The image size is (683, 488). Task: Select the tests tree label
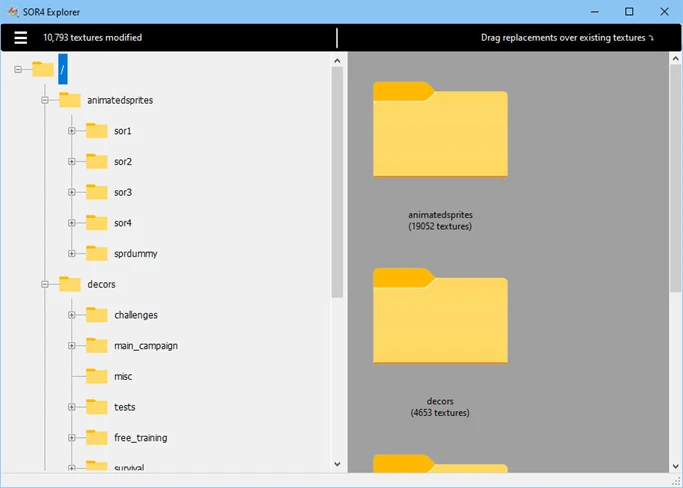click(125, 407)
